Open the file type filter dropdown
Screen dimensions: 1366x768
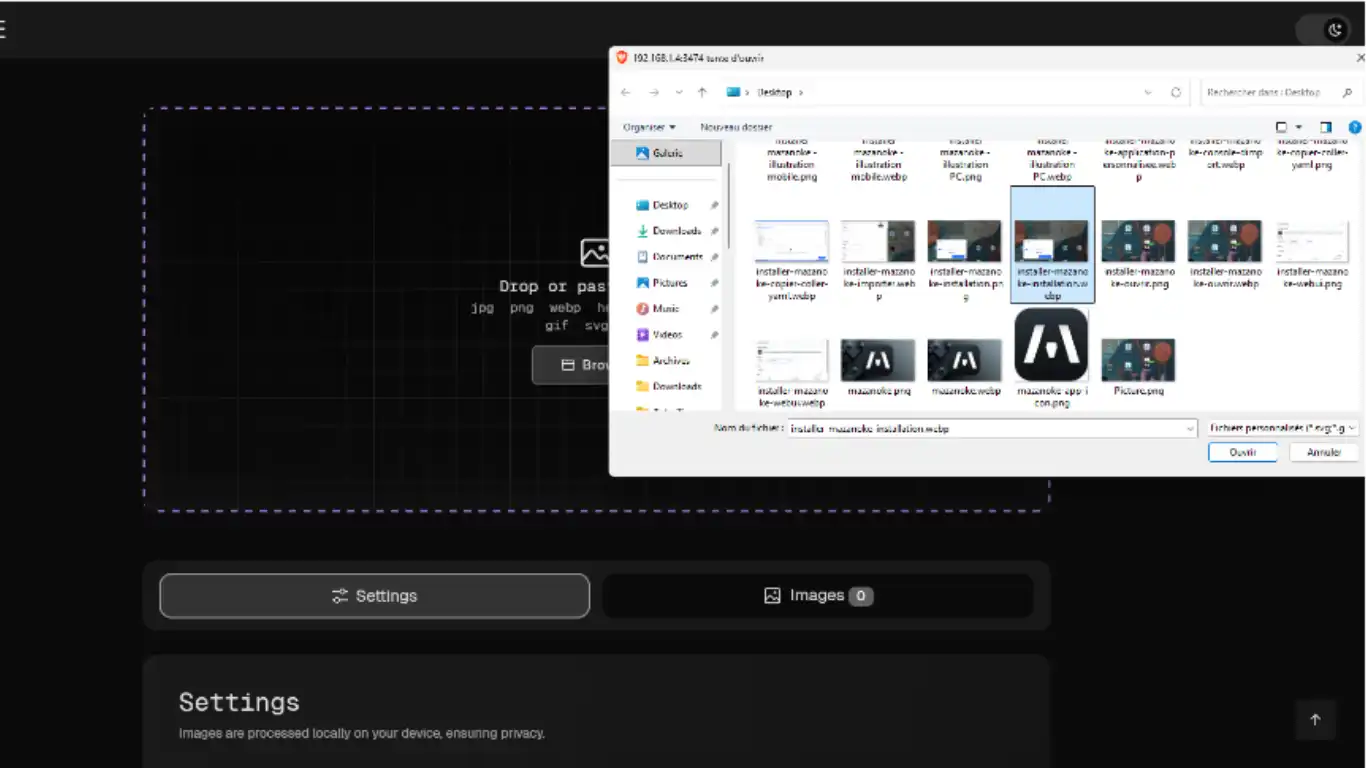point(1282,428)
